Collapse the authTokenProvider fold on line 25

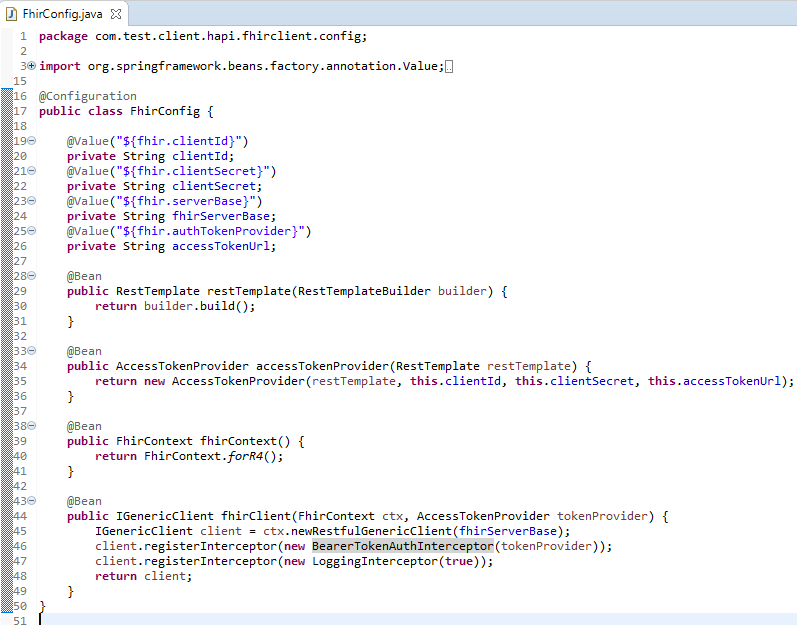[31, 231]
